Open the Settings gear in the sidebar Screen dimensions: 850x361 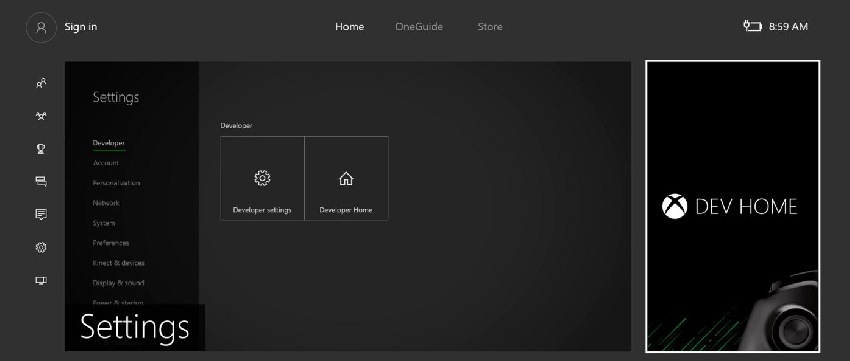(x=41, y=247)
